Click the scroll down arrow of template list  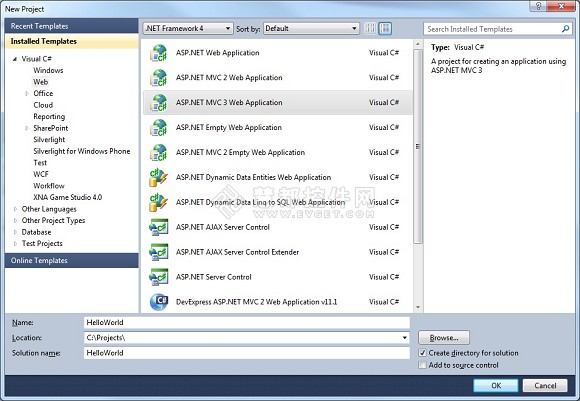click(x=418, y=307)
